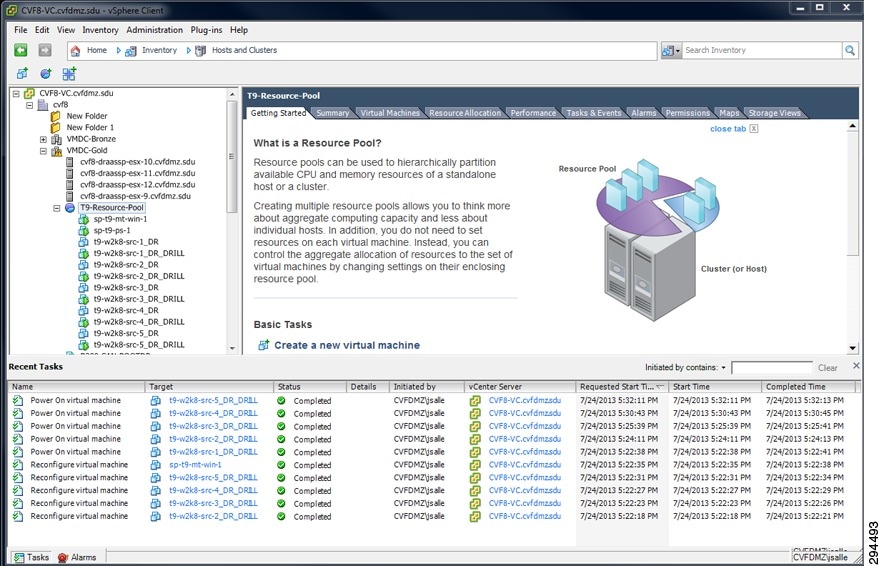Select New Folder 1 in the tree
This screenshot has width=879, height=566.
(90, 128)
